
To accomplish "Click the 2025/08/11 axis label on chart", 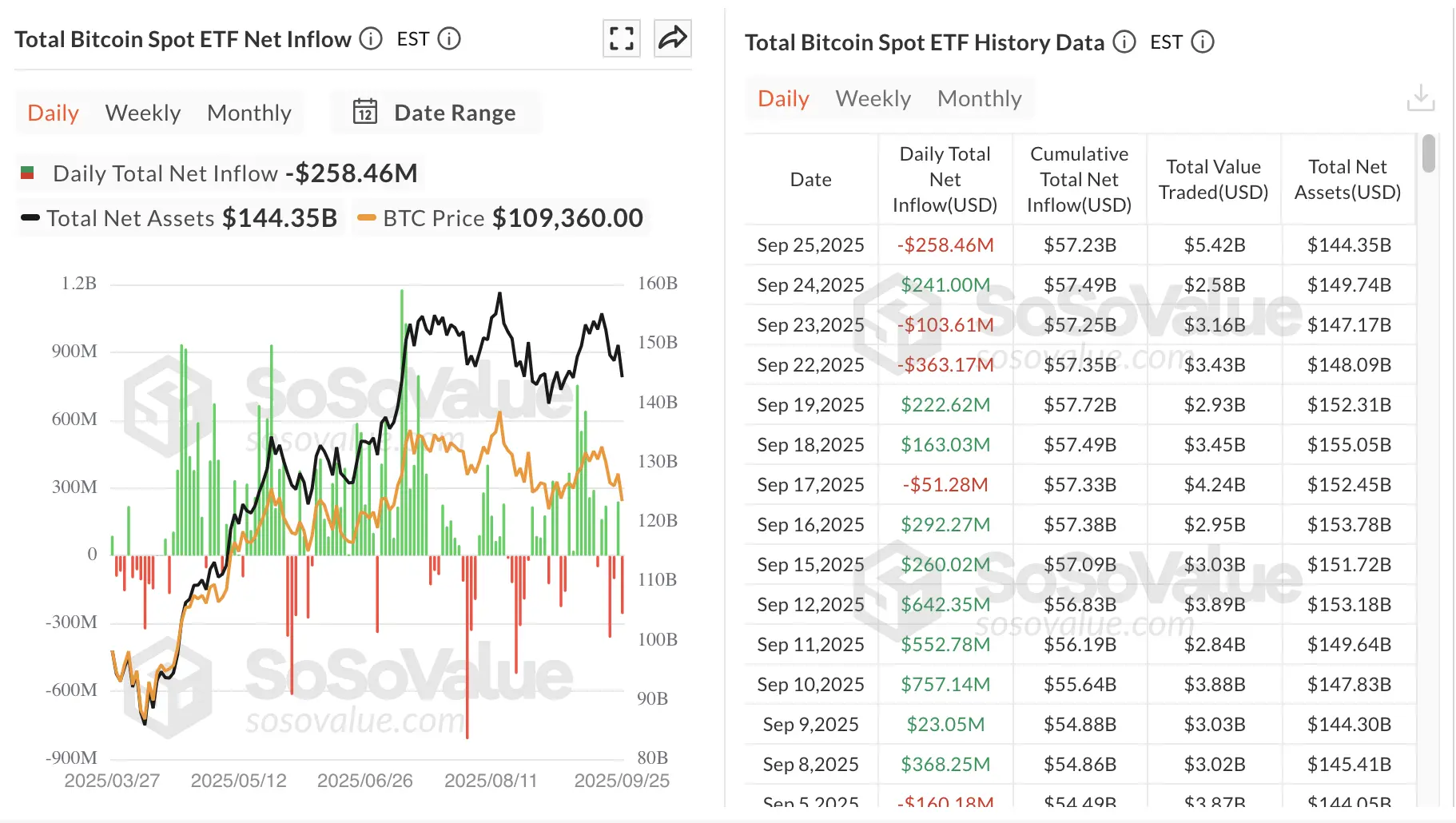I will click(491, 780).
